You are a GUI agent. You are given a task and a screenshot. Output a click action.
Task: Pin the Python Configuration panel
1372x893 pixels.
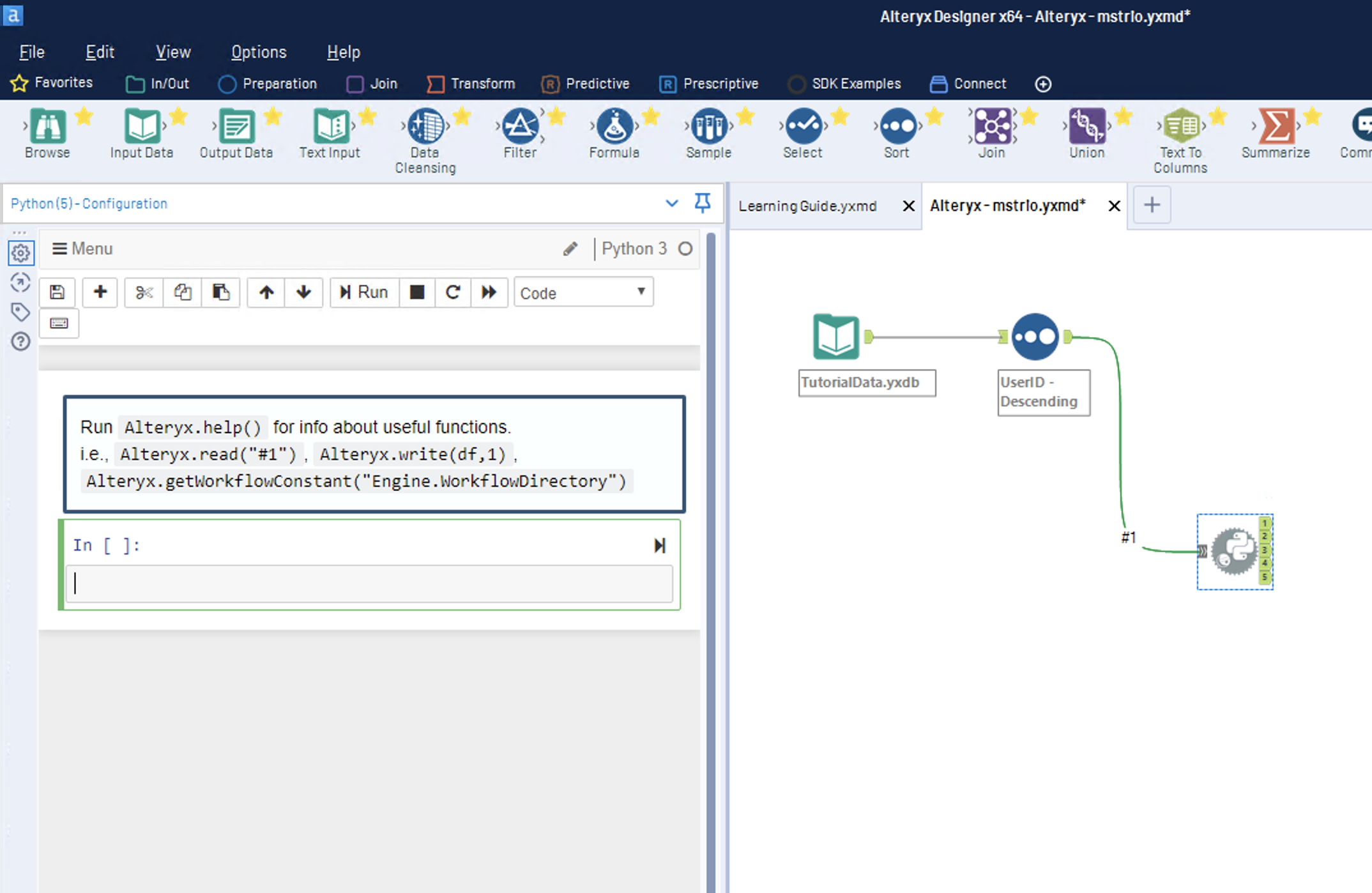tap(703, 203)
